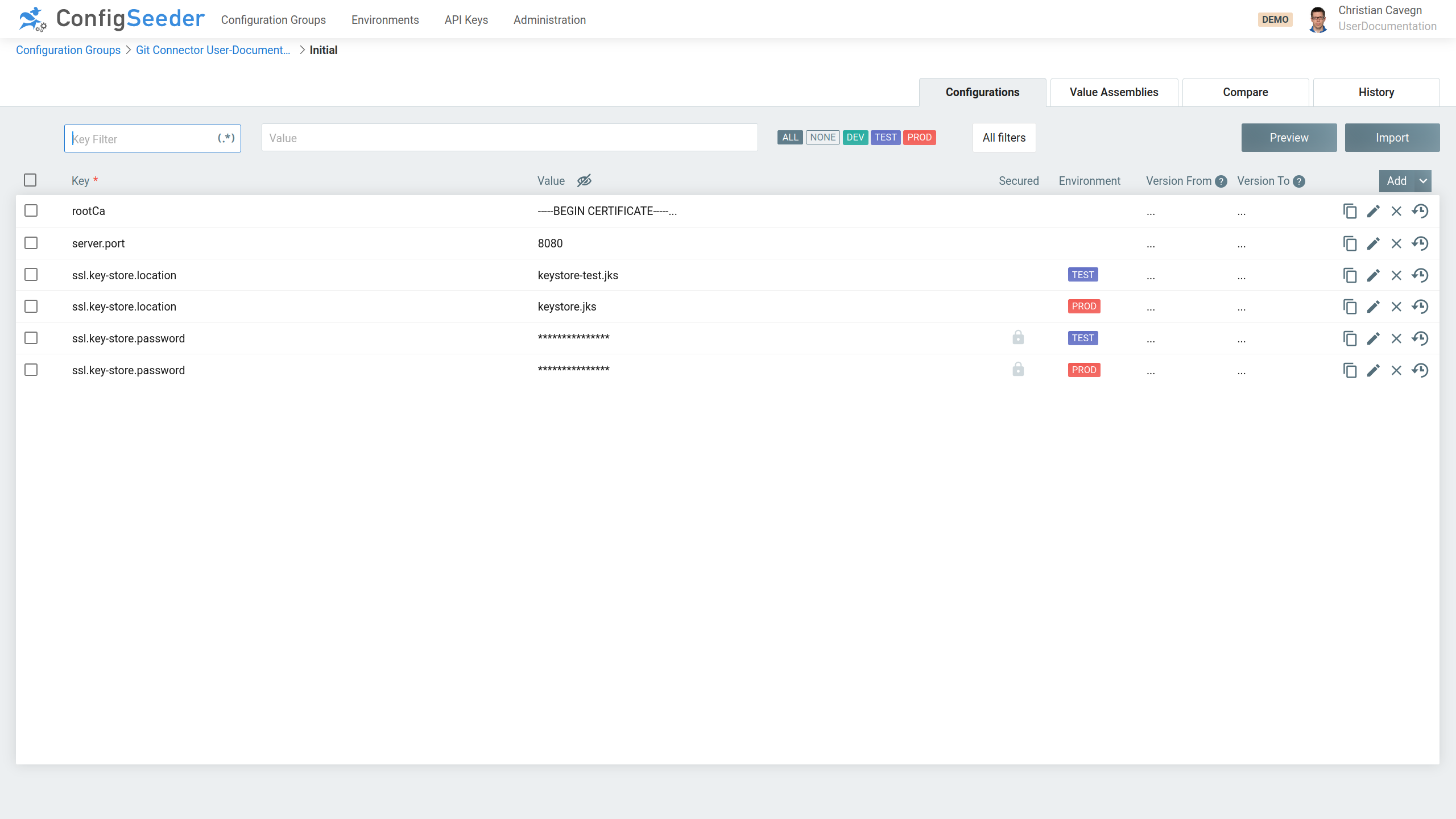Go to Configuration Groups breadcrumb link

(x=68, y=50)
